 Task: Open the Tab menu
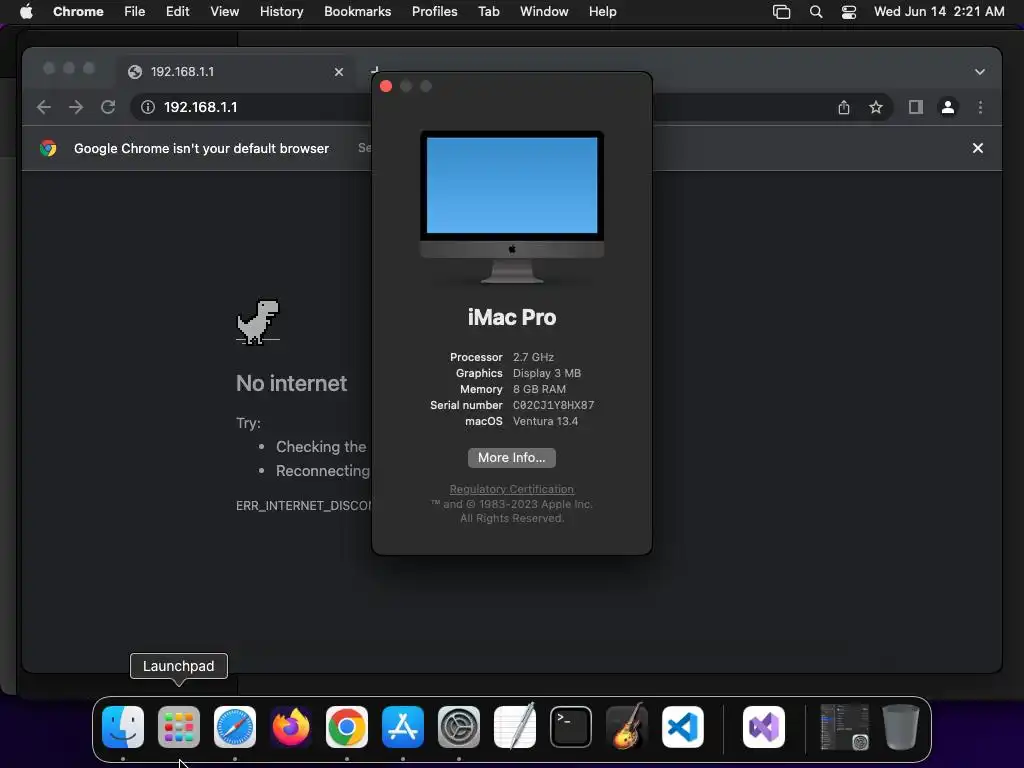pyautogui.click(x=488, y=12)
